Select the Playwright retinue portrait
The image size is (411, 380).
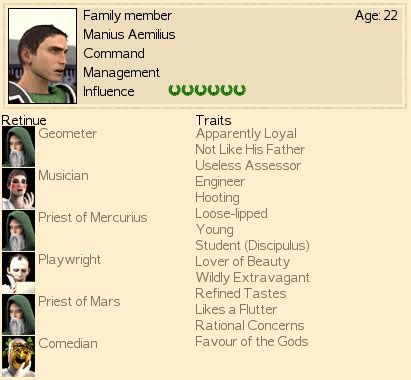pyautogui.click(x=18, y=272)
